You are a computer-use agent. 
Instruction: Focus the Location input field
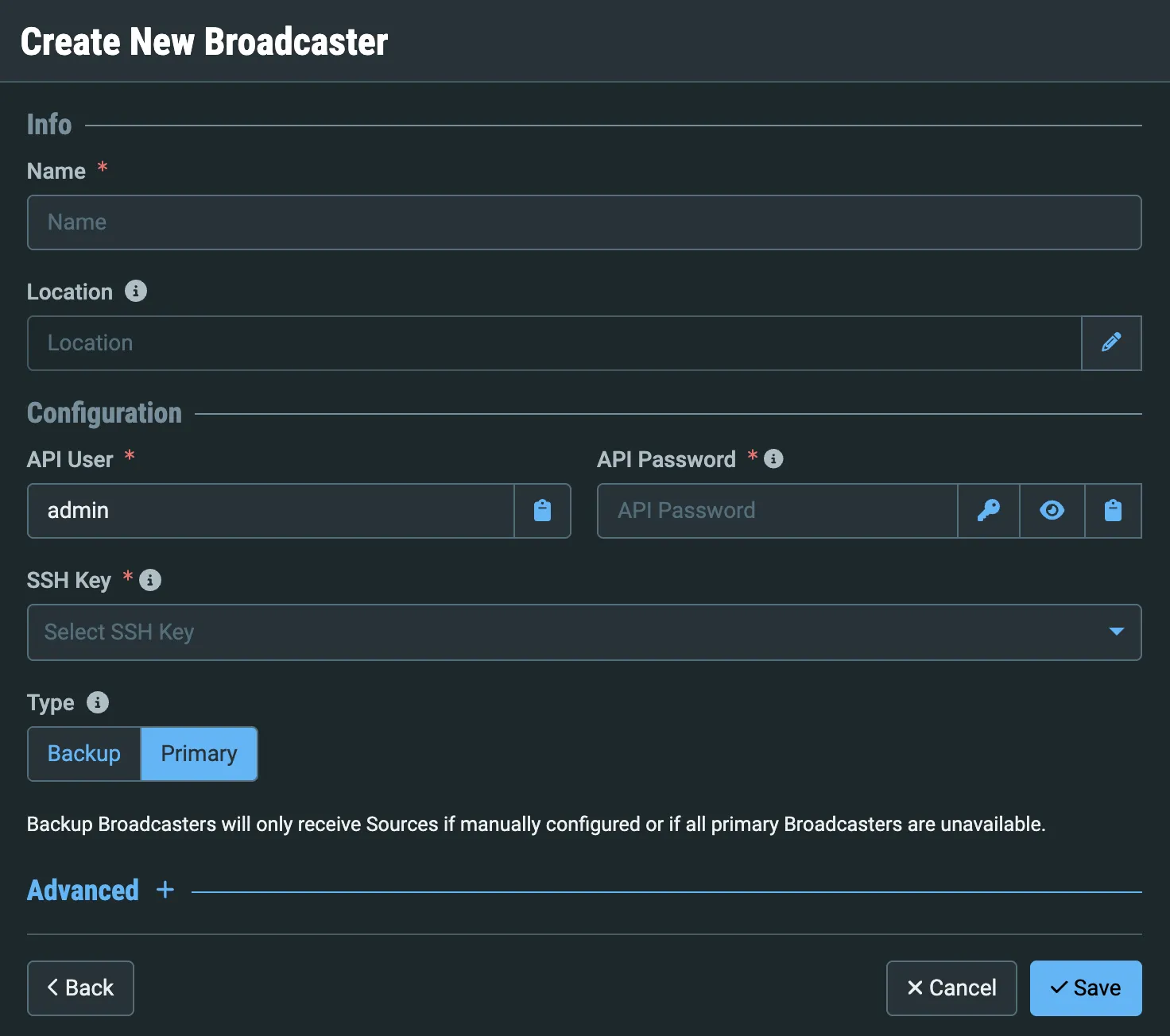click(555, 343)
